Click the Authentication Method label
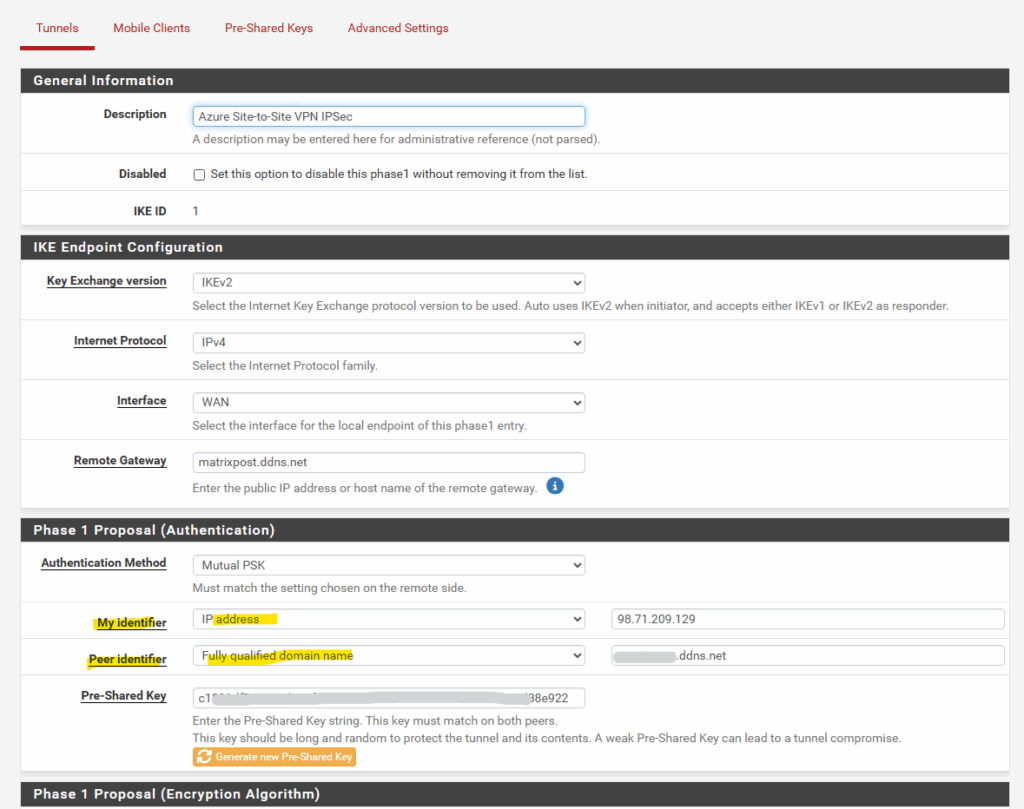The height and width of the screenshot is (809, 1024). point(103,563)
